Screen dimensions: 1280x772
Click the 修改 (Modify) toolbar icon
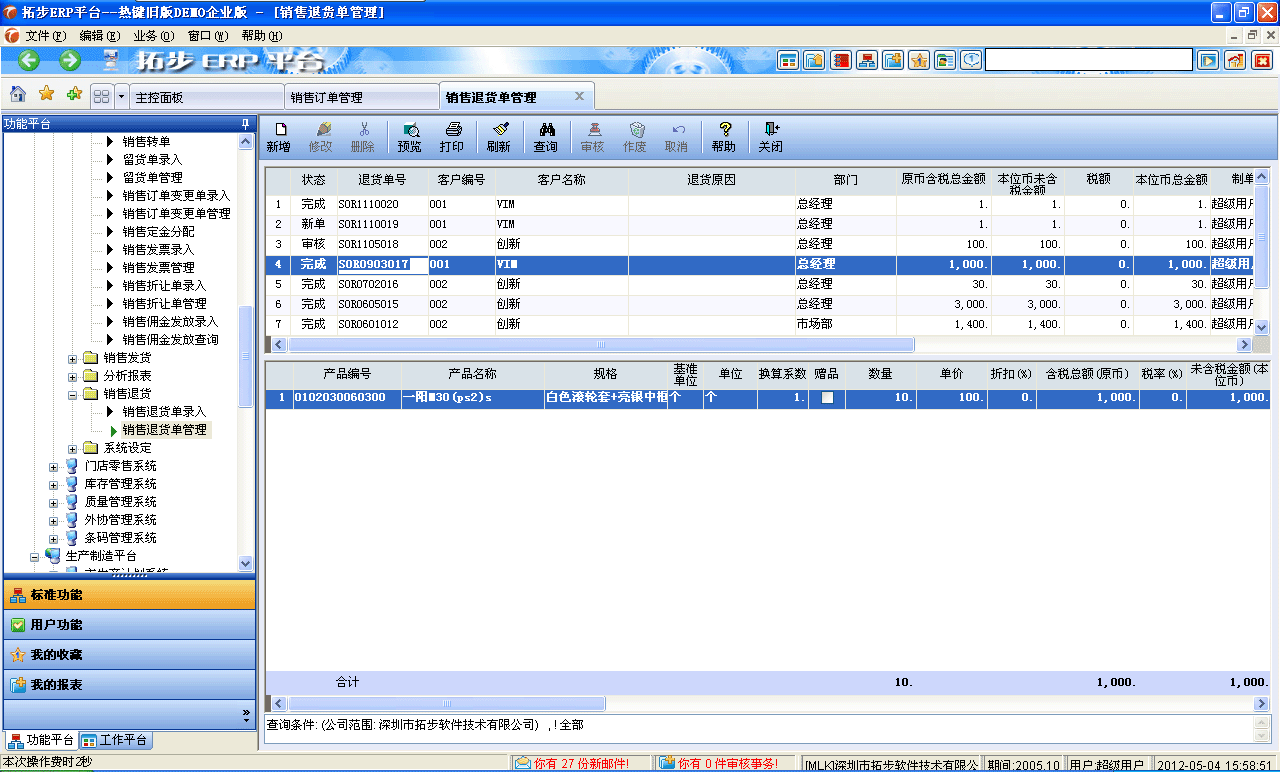click(322, 136)
